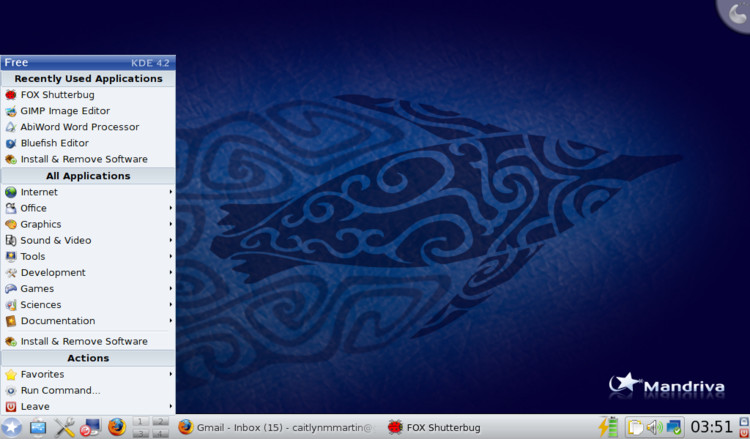The height and width of the screenshot is (439, 750).
Task: Expand the Sound & Video submenu
Action: coord(88,241)
